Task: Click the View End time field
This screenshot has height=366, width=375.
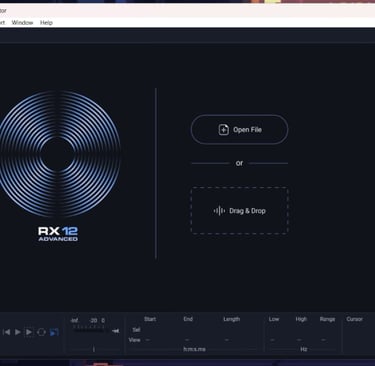Action: click(188, 340)
